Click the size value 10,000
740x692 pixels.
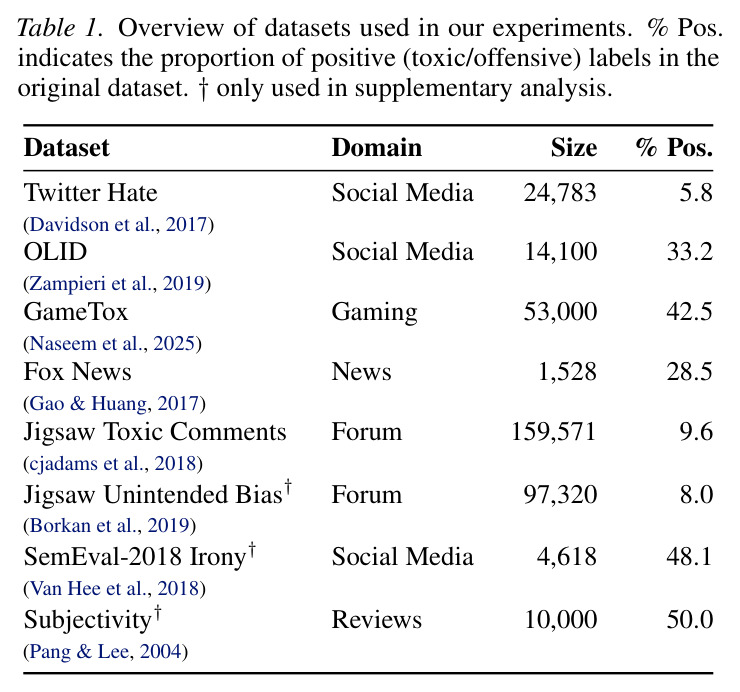click(x=561, y=619)
